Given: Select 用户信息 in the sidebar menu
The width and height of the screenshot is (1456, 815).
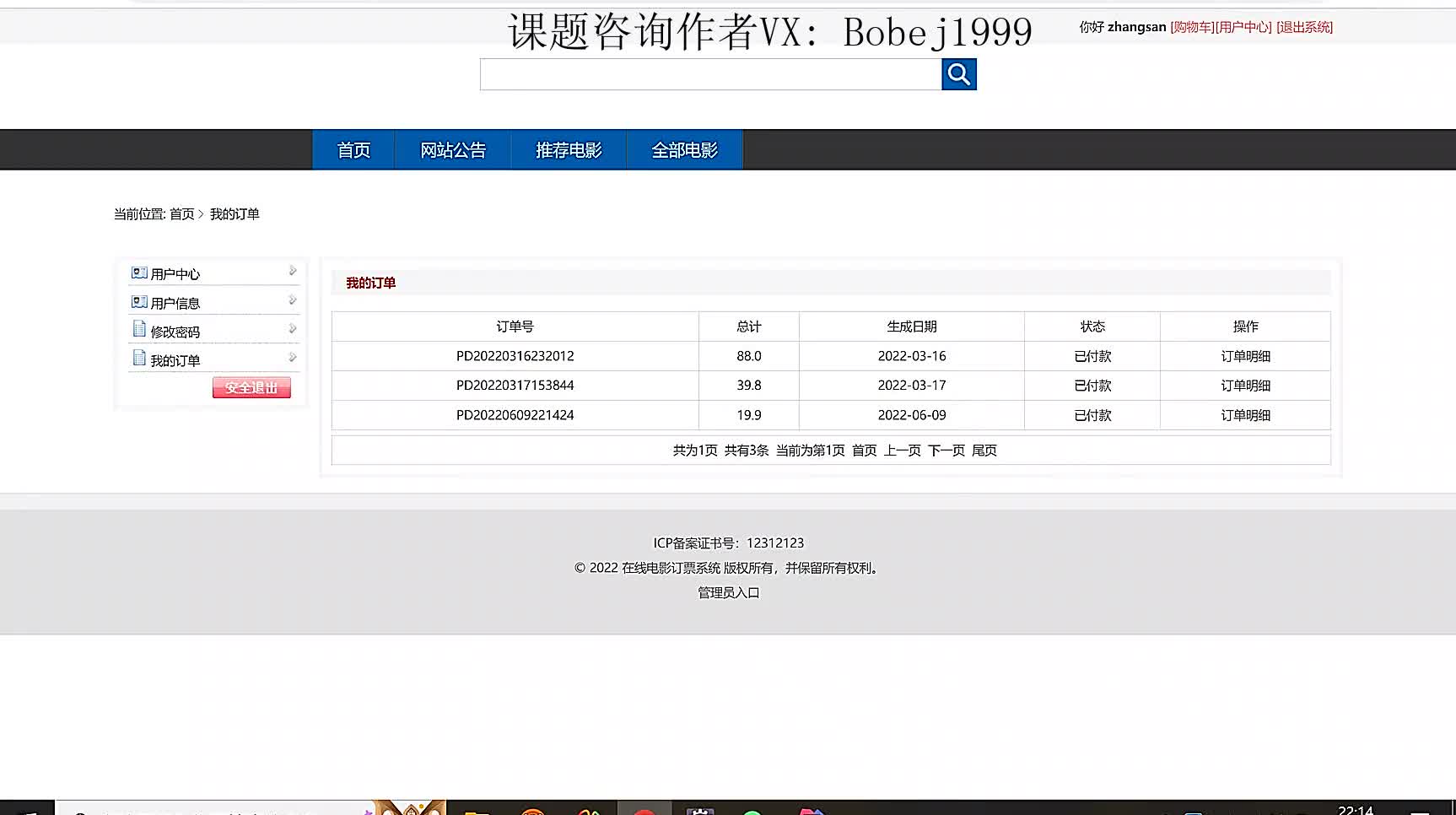Looking at the screenshot, I should [175, 303].
